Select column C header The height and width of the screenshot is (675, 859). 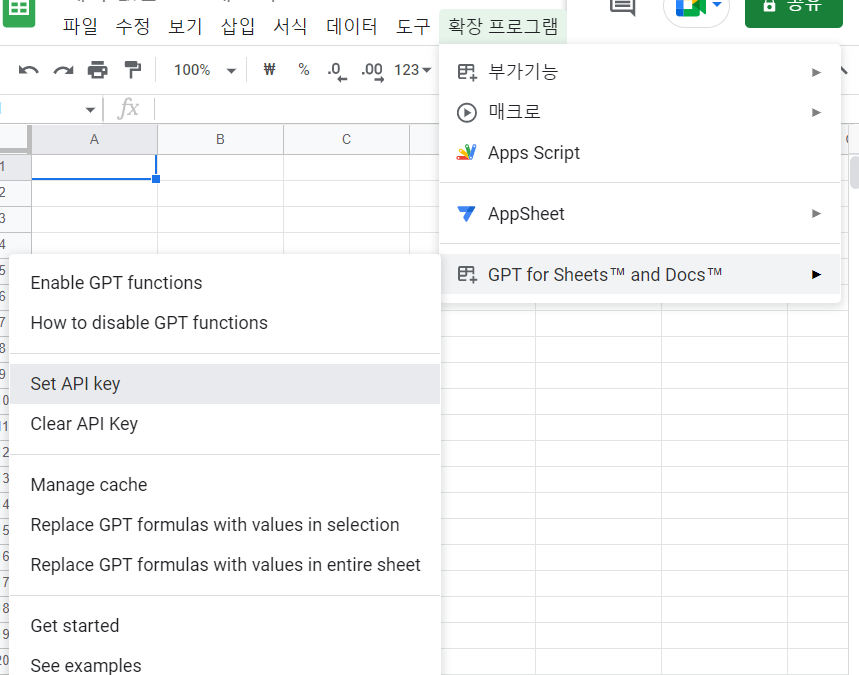coord(346,140)
